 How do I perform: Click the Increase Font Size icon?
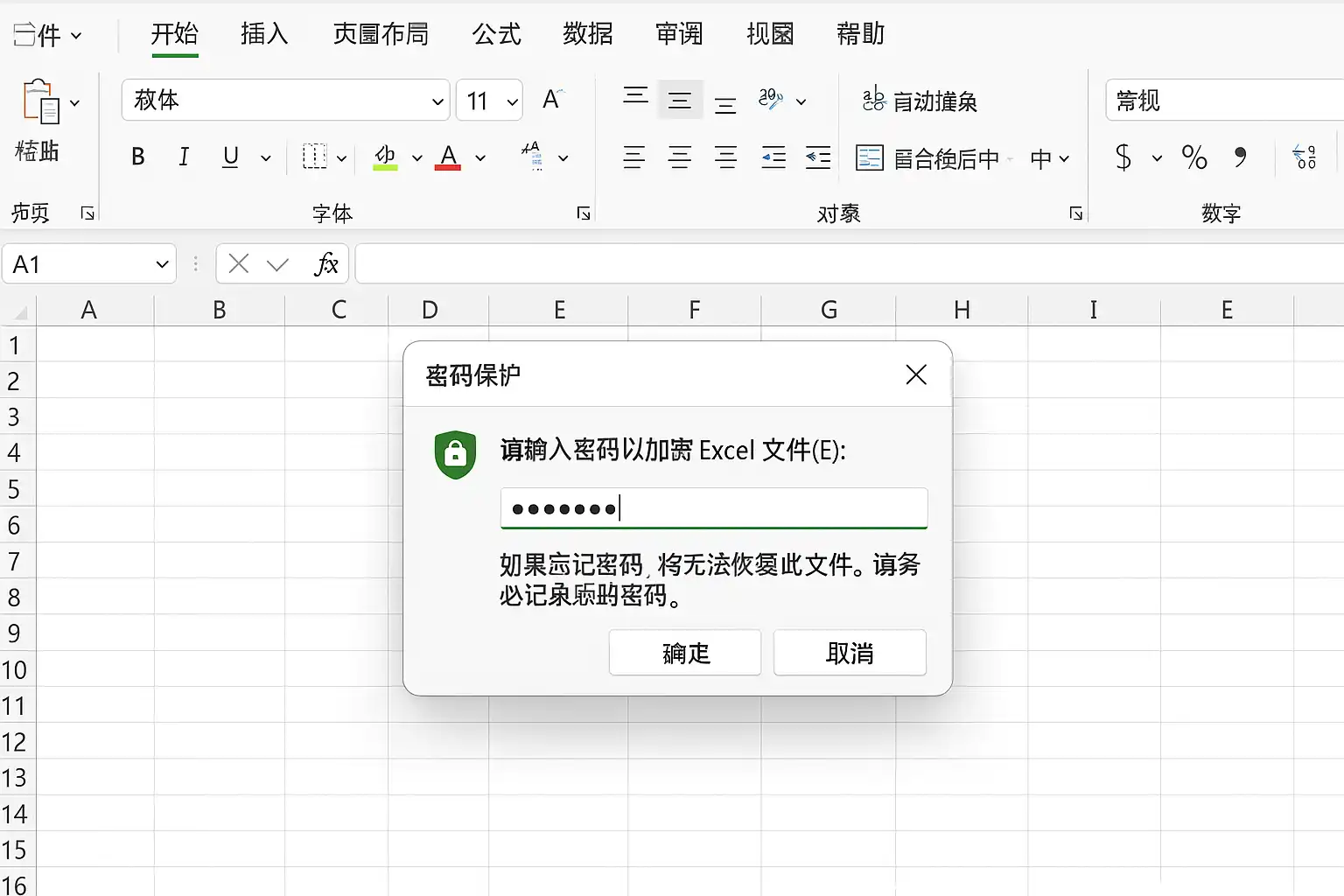[x=552, y=99]
